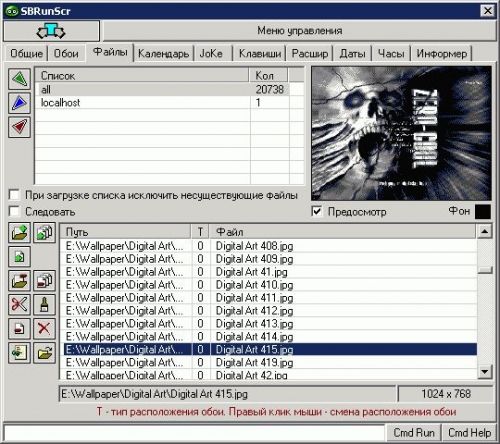
Task: Toggle the Следовать checkbox
Action: click(x=14, y=211)
